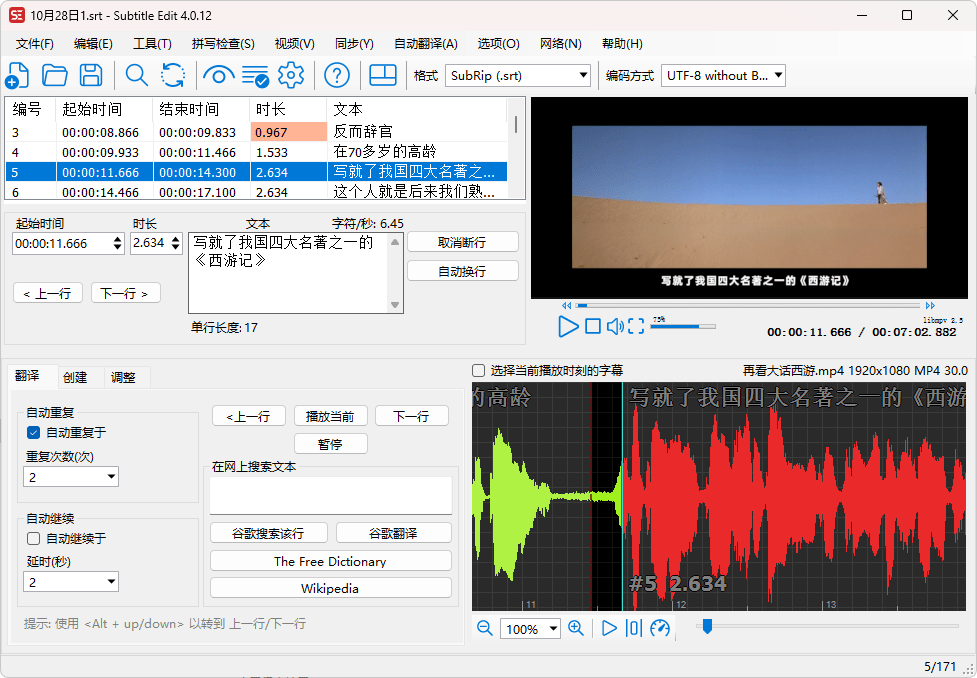The image size is (977, 678).
Task: Open the 视频(V) menu
Action: pyautogui.click(x=295, y=44)
